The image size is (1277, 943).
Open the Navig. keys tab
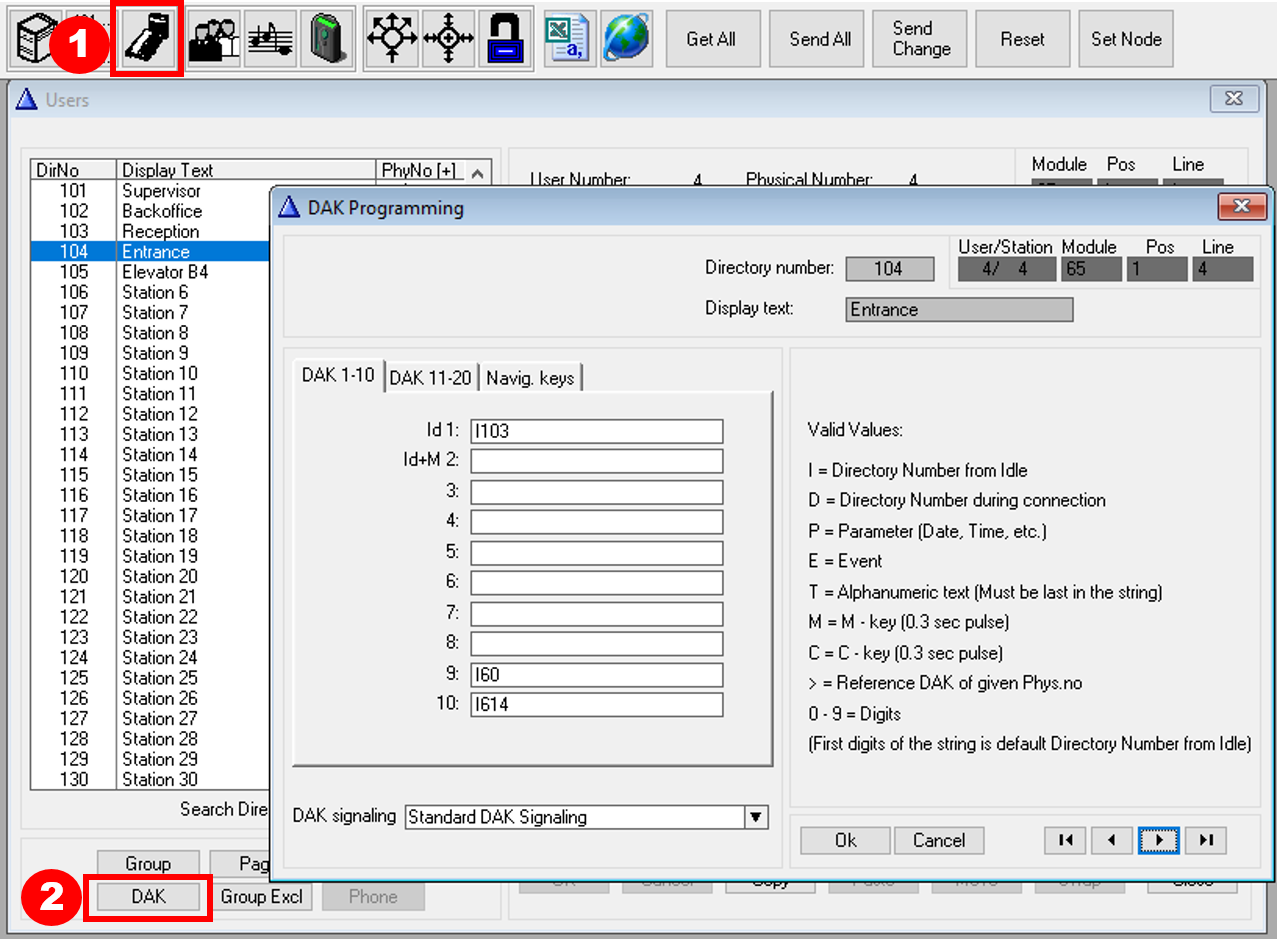point(530,378)
